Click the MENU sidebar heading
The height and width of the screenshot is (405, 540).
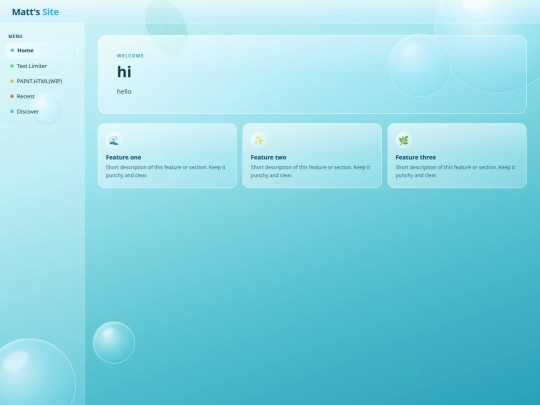coord(15,36)
